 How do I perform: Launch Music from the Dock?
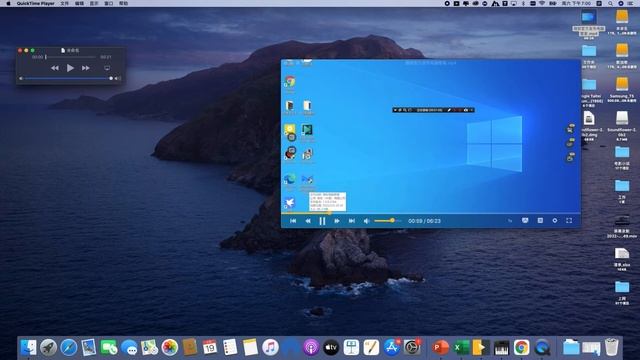270,347
